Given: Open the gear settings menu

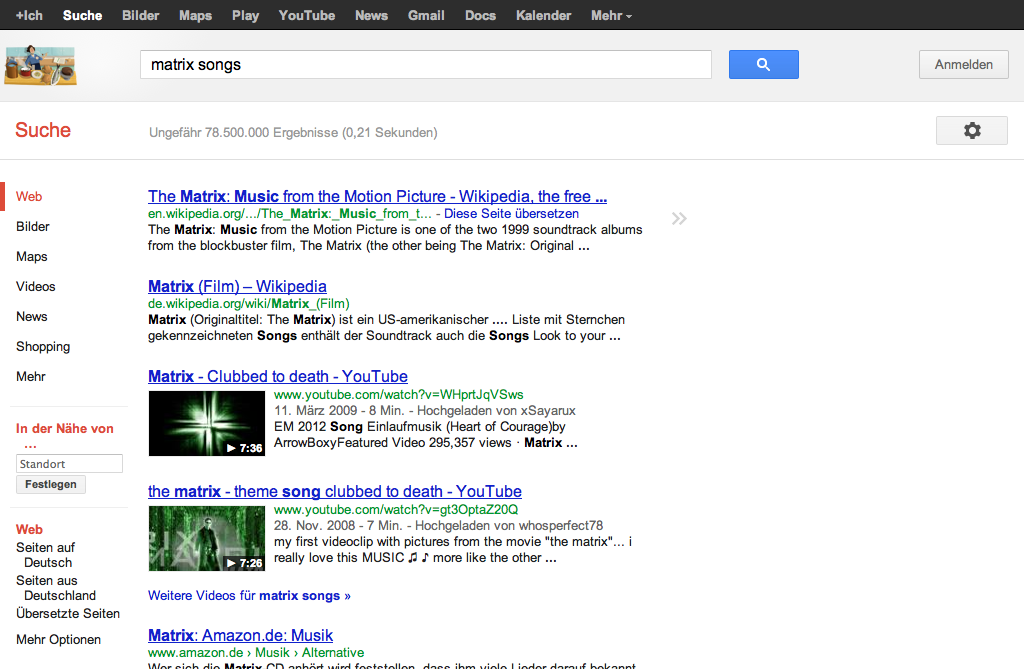Looking at the screenshot, I should coord(972,131).
